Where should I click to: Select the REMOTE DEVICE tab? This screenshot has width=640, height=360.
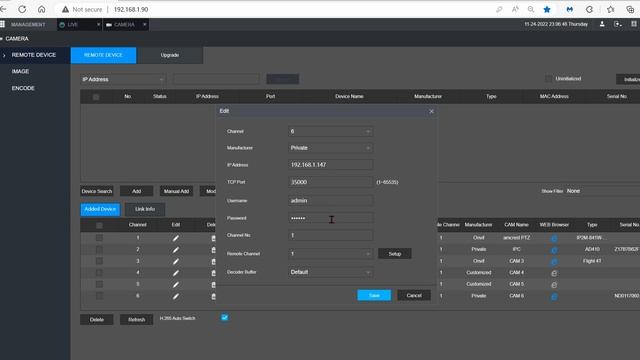pos(103,55)
